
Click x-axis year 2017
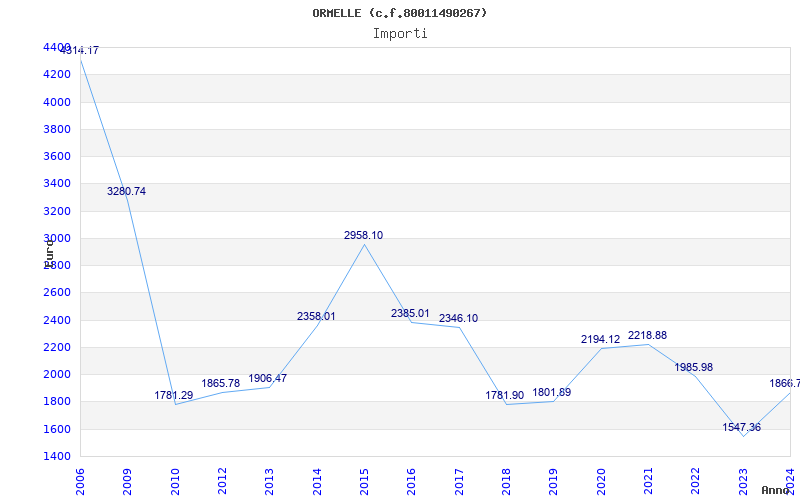click(459, 481)
